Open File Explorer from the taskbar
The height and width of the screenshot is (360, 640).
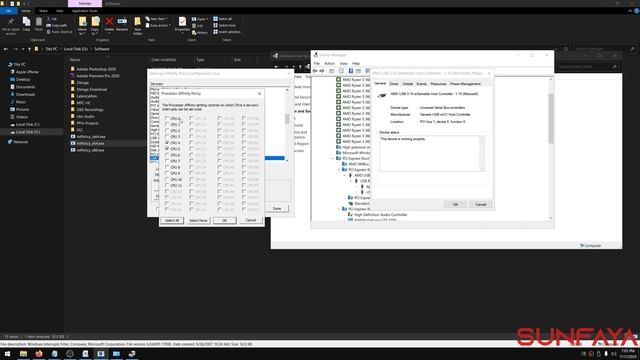tap(23, 353)
